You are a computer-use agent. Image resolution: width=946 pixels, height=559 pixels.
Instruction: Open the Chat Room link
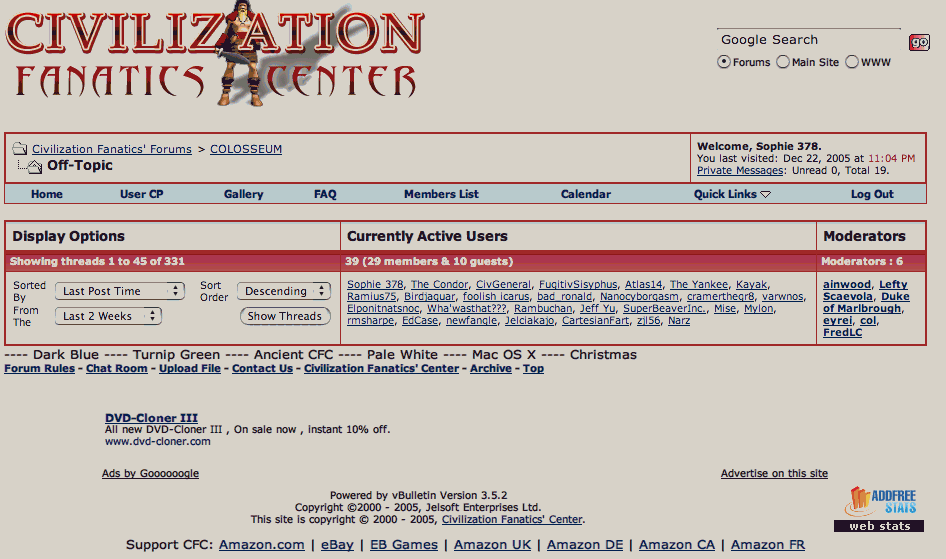[x=116, y=368]
